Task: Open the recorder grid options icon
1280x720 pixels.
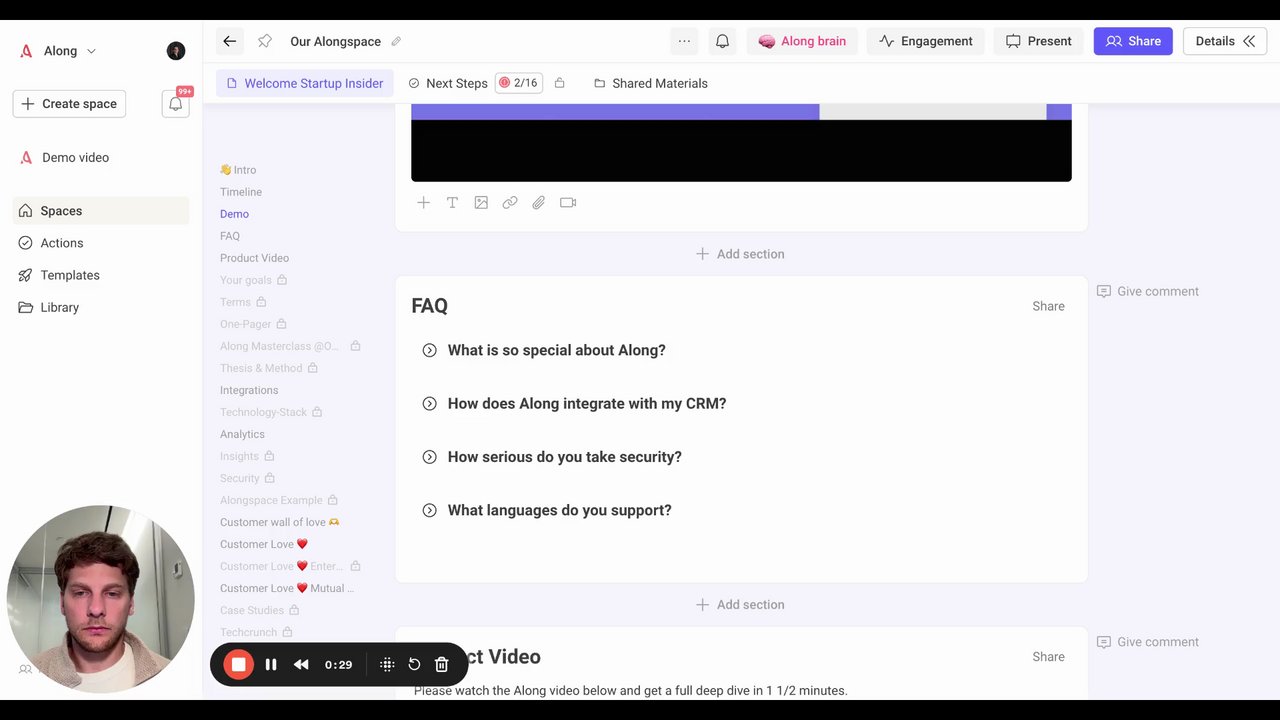Action: (x=387, y=664)
